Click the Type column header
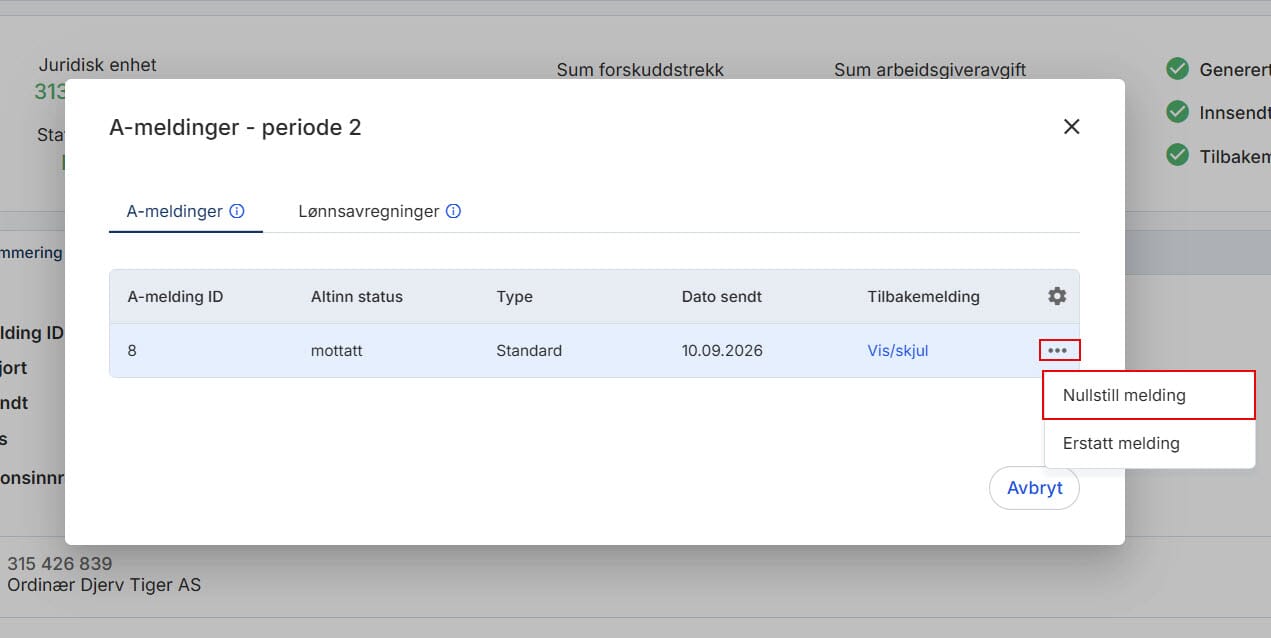This screenshot has height=638, width=1271. point(514,297)
